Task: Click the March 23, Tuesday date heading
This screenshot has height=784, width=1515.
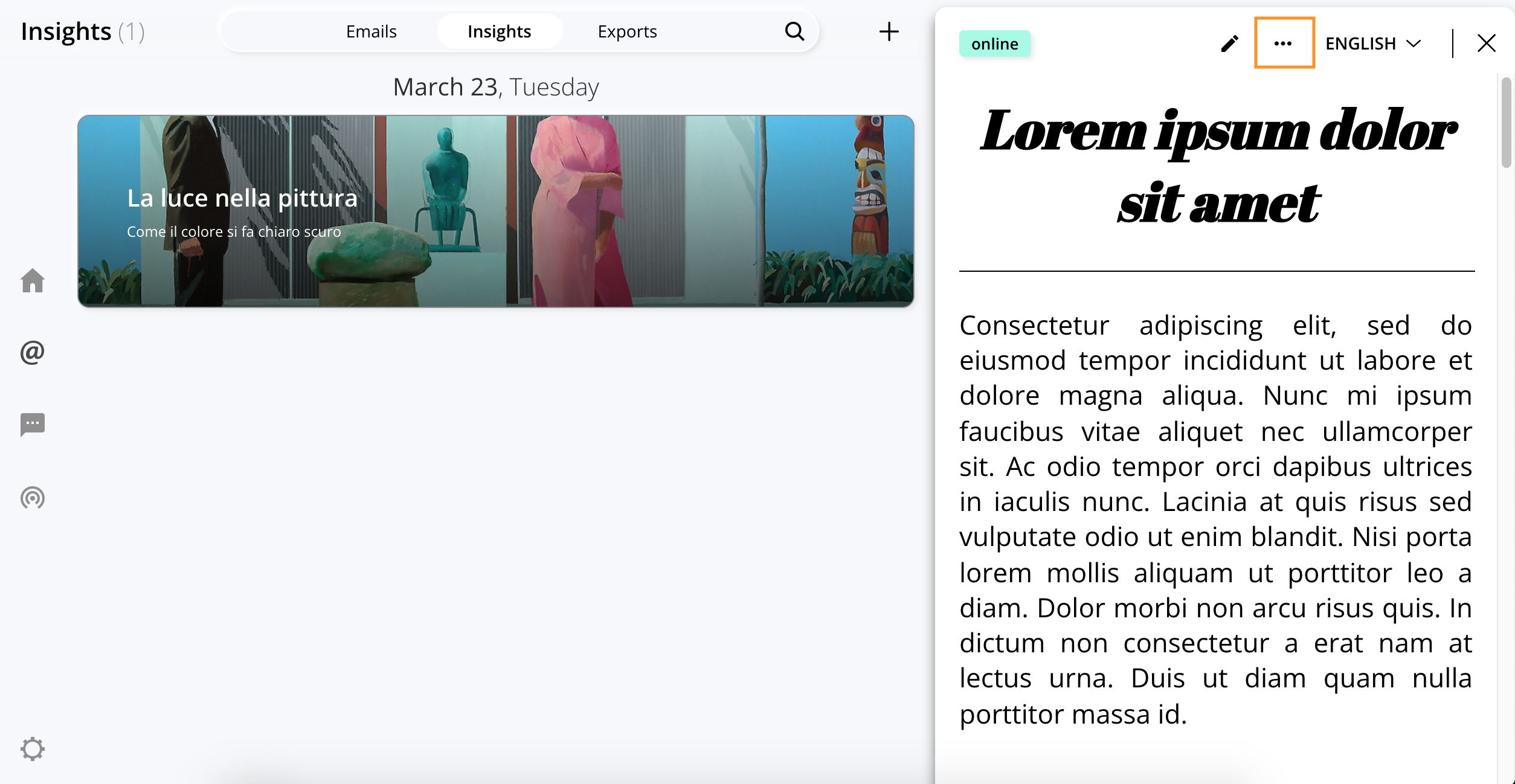Action: click(496, 87)
